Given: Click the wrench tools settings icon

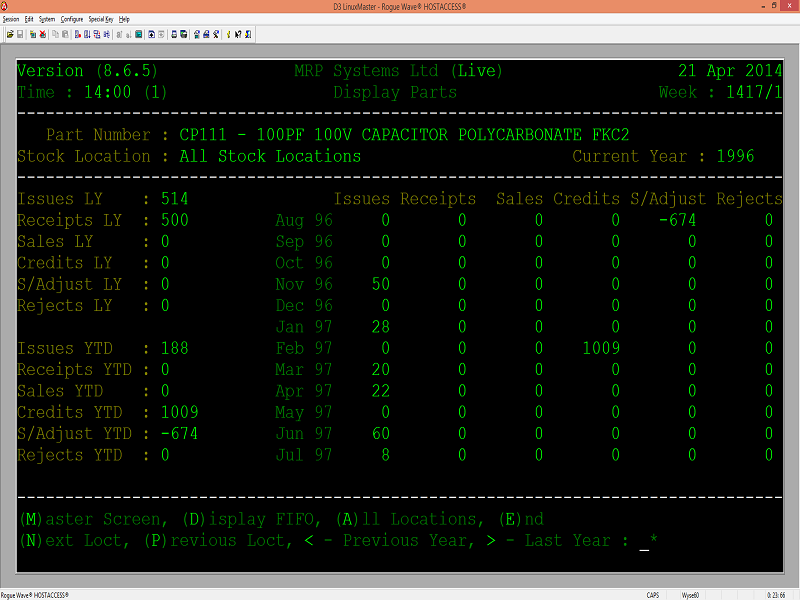Looking at the screenshot, I should (216, 34).
